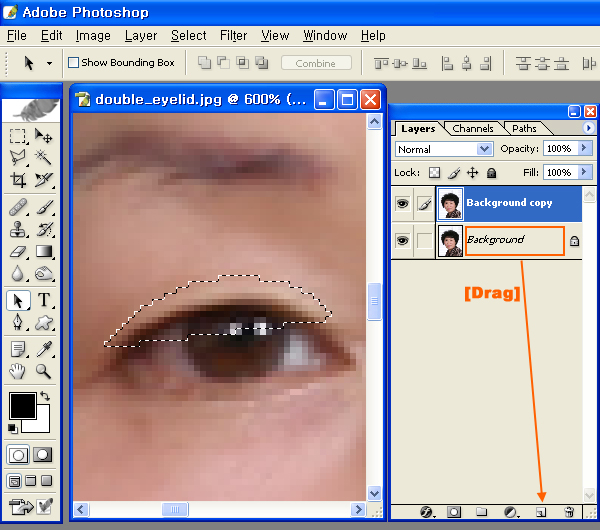Click the Combine button
The height and width of the screenshot is (530, 600).
tap(316, 63)
